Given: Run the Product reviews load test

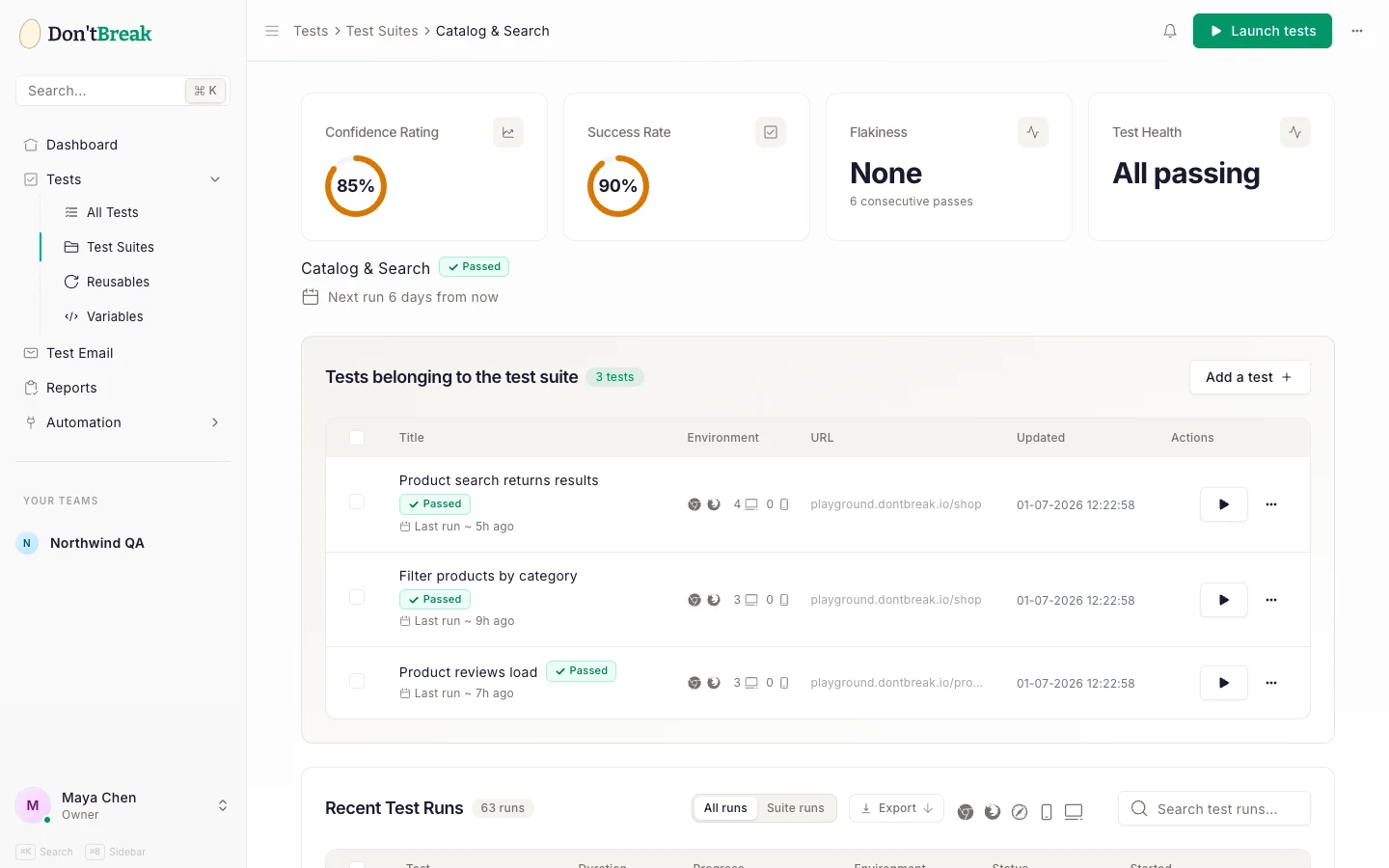Looking at the screenshot, I should (1224, 683).
